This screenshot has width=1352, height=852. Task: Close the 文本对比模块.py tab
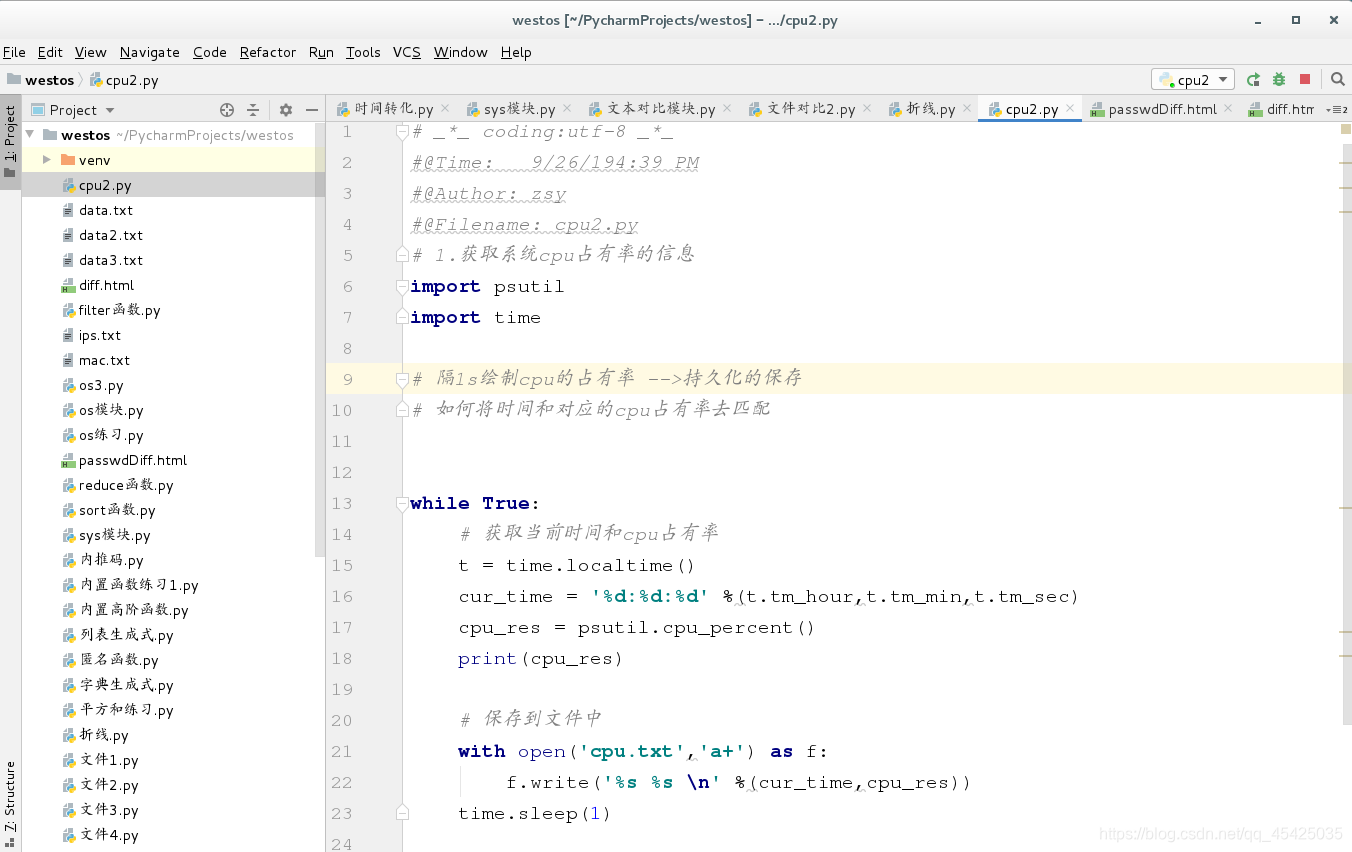(727, 108)
